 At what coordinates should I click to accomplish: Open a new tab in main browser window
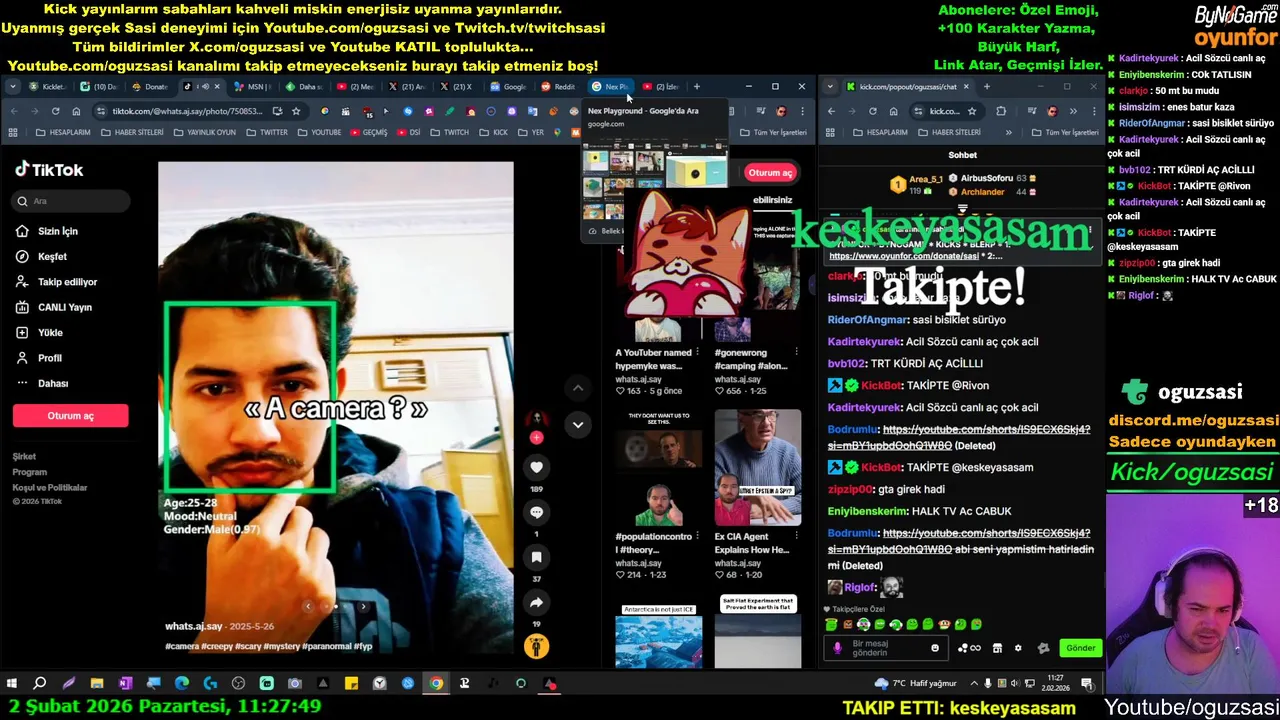pos(697,87)
